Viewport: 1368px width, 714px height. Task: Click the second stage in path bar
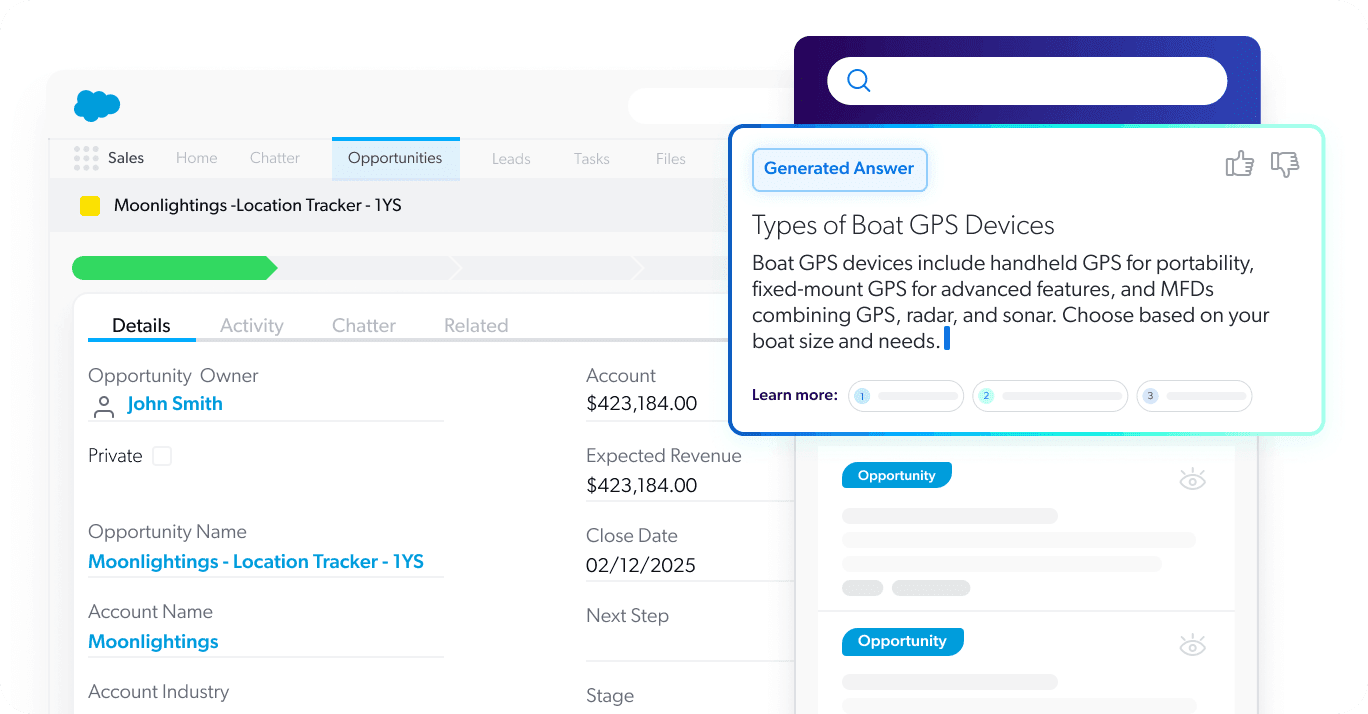pos(365,268)
